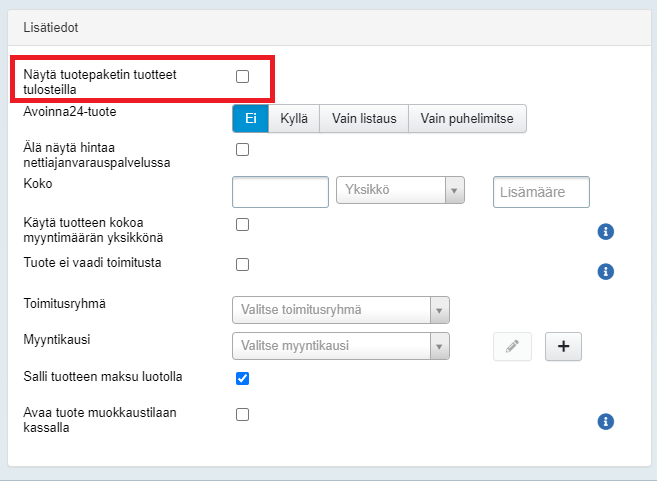
Task: Enable 'Näytä tuotepaketin tuotteet tulosteilla' checkbox
Action: coord(242,76)
